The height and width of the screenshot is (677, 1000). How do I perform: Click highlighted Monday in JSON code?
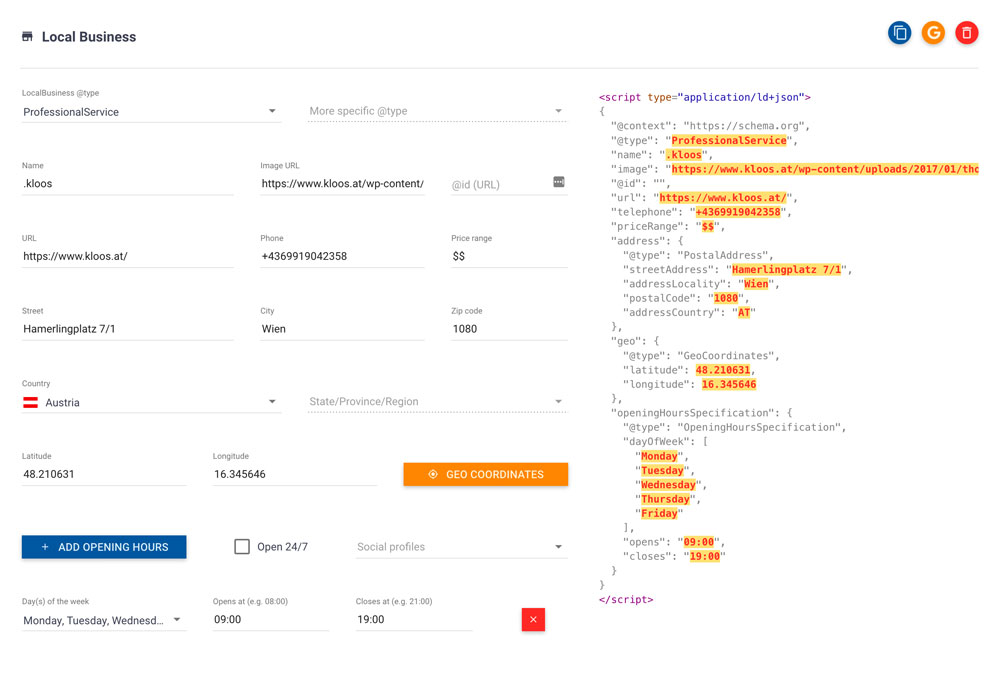(x=659, y=456)
